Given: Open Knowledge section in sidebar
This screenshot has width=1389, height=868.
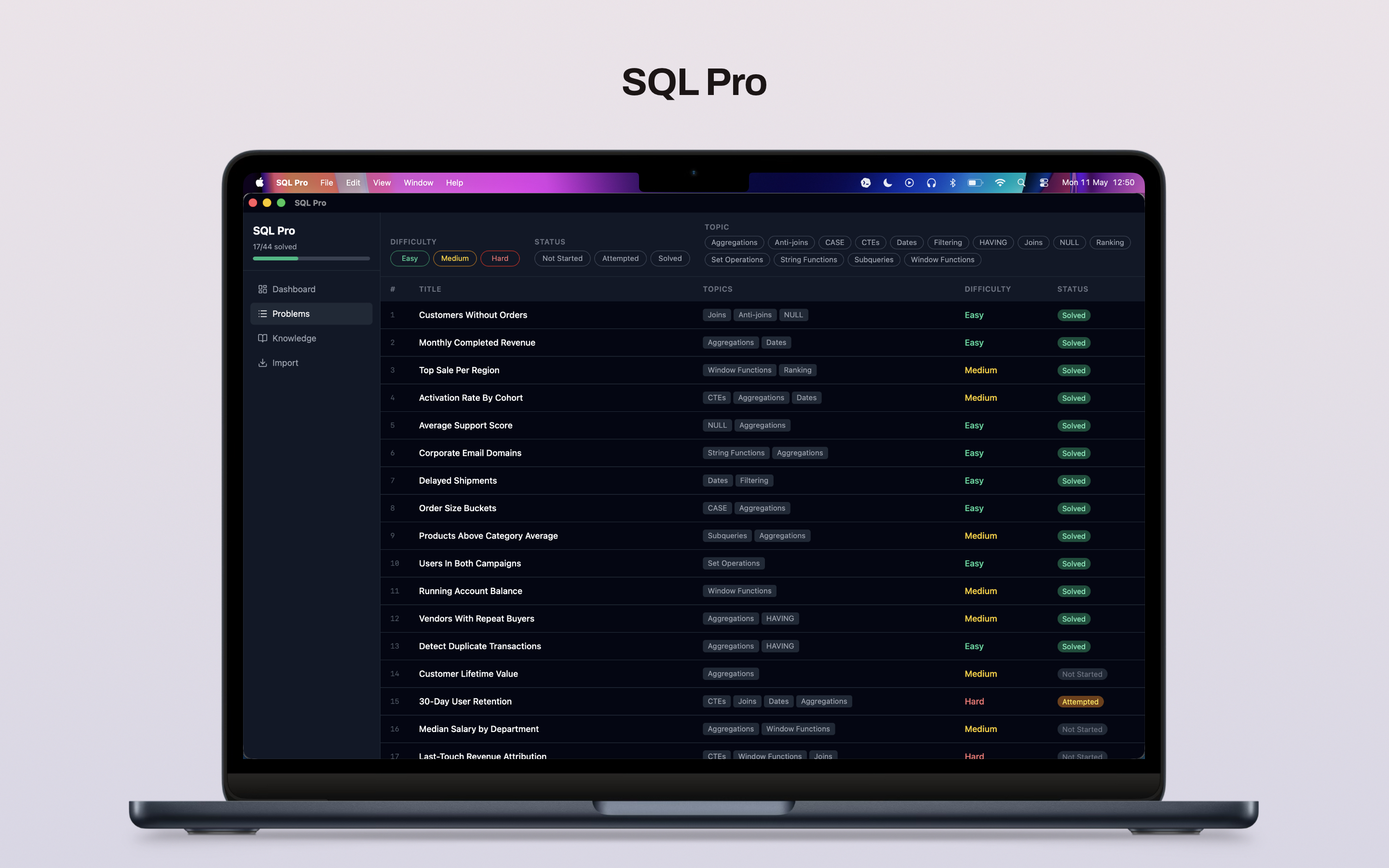Looking at the screenshot, I should (311, 338).
